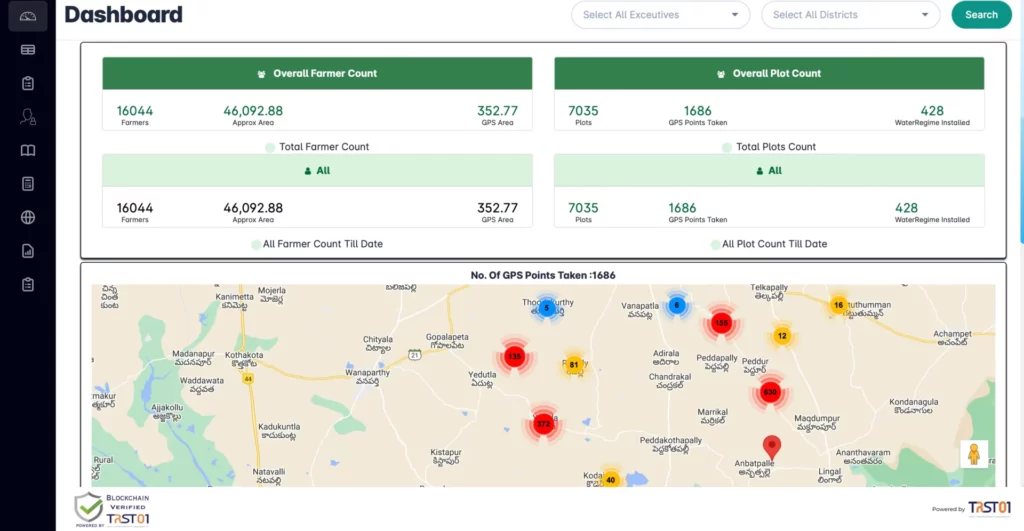Click the red location pin near Anbatpalle
This screenshot has width=1024, height=531.
(x=771, y=447)
